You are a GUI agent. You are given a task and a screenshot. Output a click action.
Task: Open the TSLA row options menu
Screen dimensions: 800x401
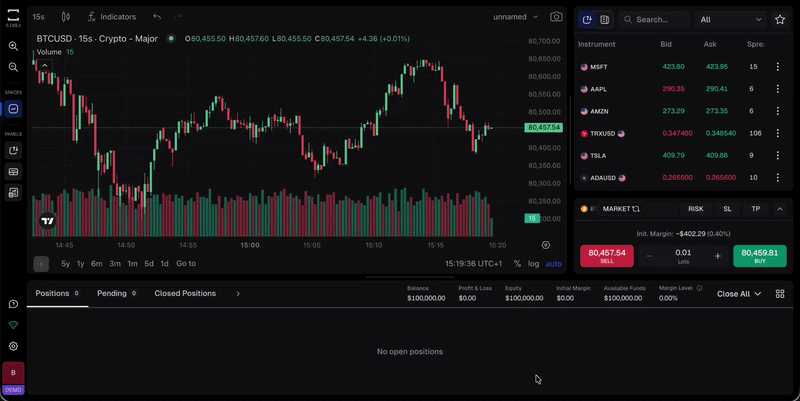pyautogui.click(x=778, y=155)
